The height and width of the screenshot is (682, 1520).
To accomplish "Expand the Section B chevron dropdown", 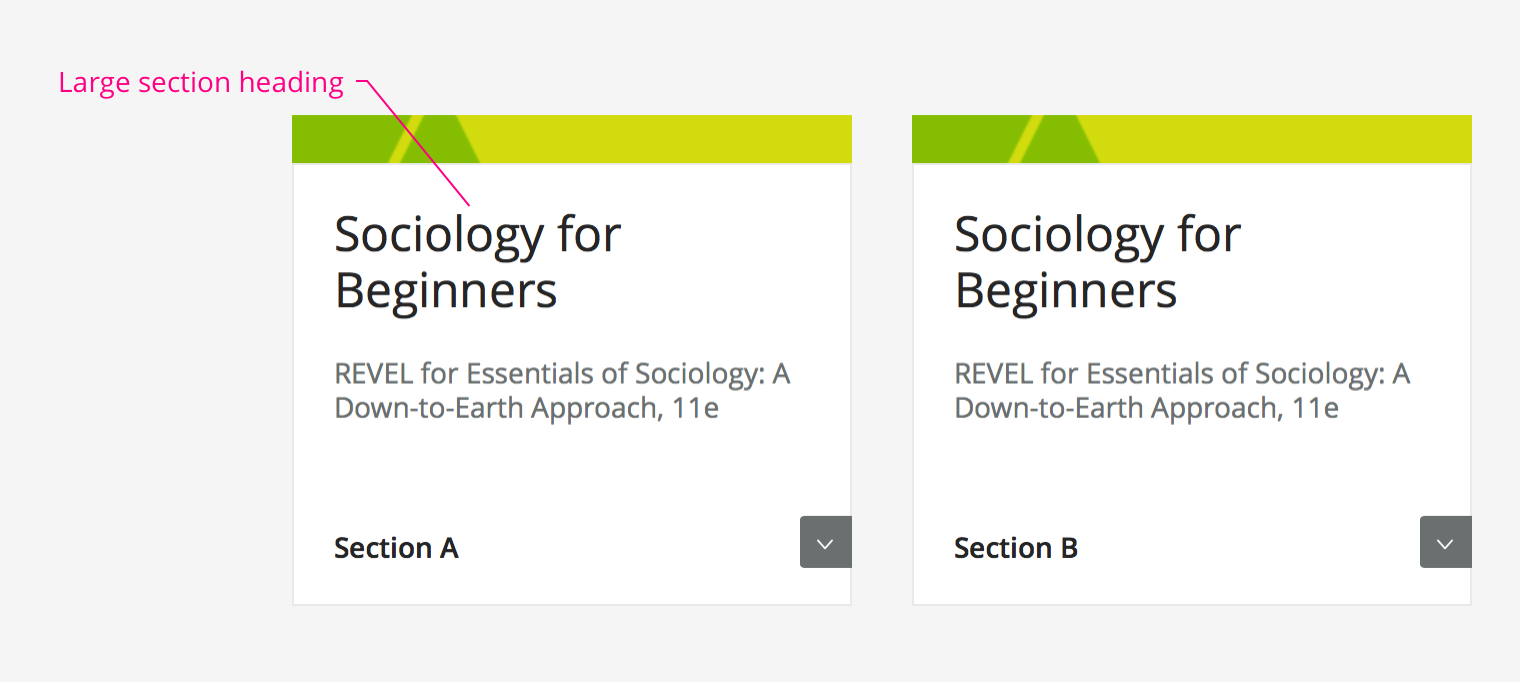I will click(1446, 542).
